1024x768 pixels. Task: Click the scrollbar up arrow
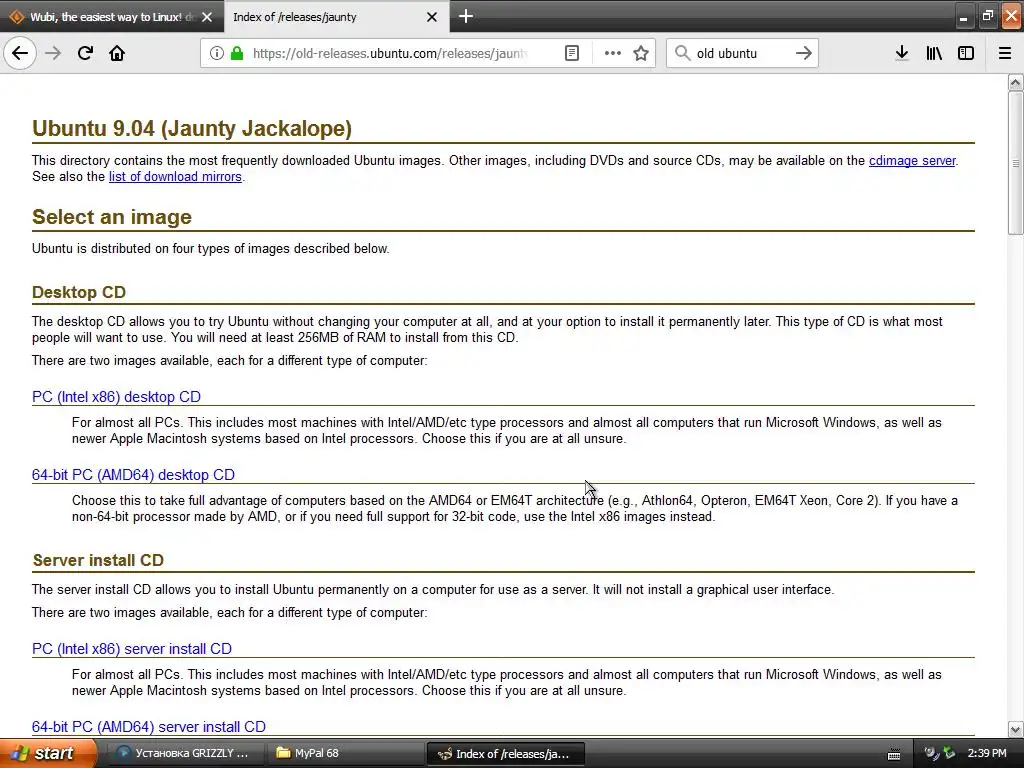point(1016,82)
